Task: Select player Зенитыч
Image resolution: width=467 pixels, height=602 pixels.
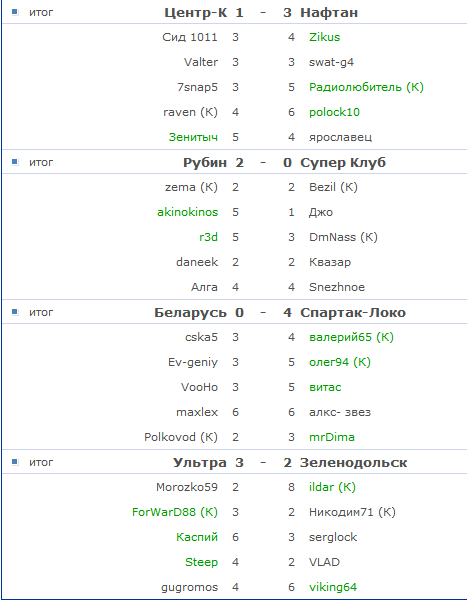Action: (193, 137)
